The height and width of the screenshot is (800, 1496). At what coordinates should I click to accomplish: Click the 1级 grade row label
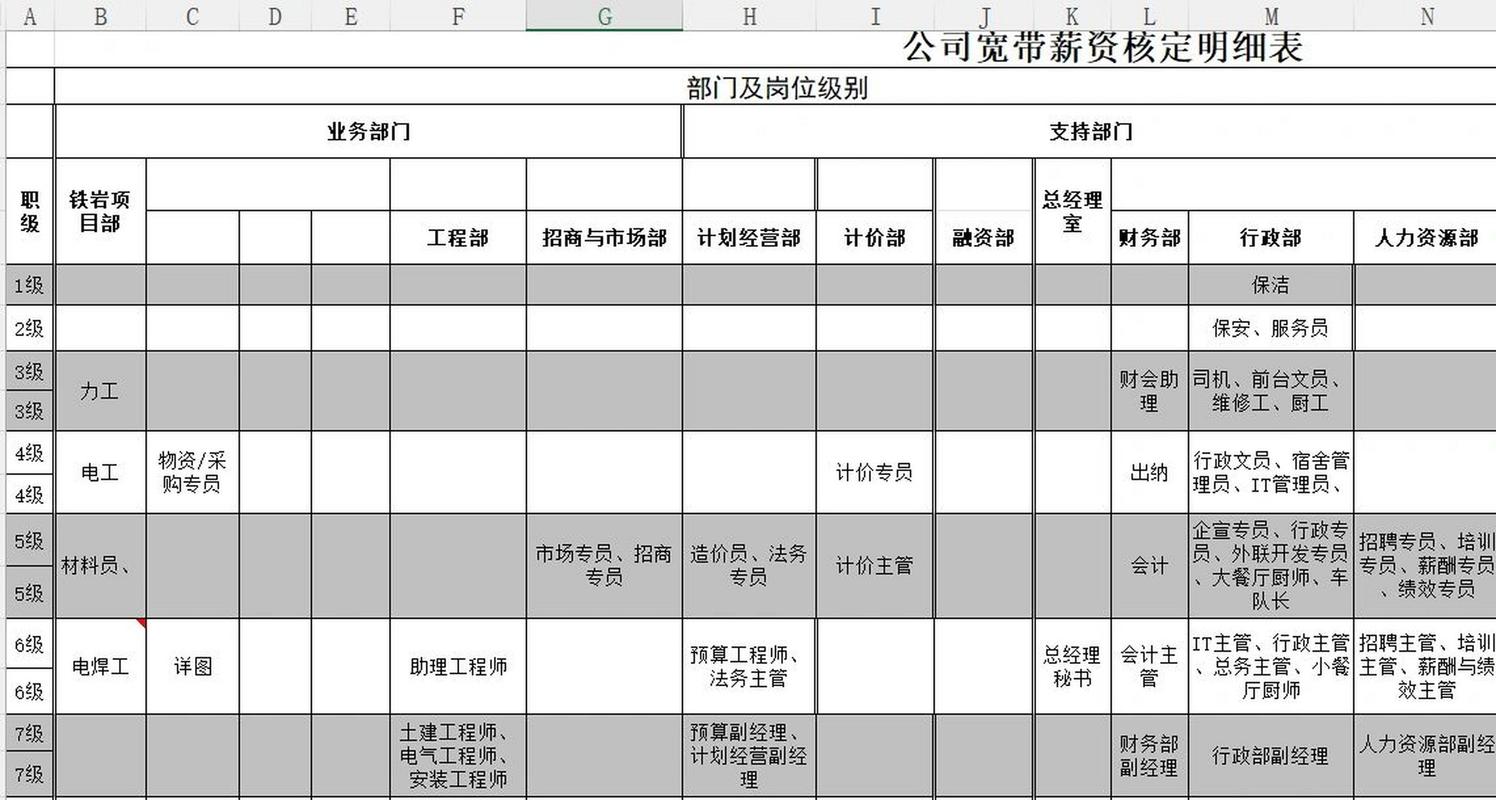point(29,285)
